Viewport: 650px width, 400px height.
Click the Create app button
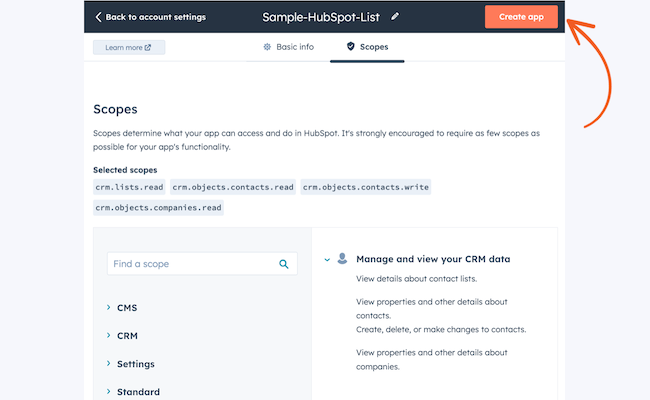tap(521, 17)
